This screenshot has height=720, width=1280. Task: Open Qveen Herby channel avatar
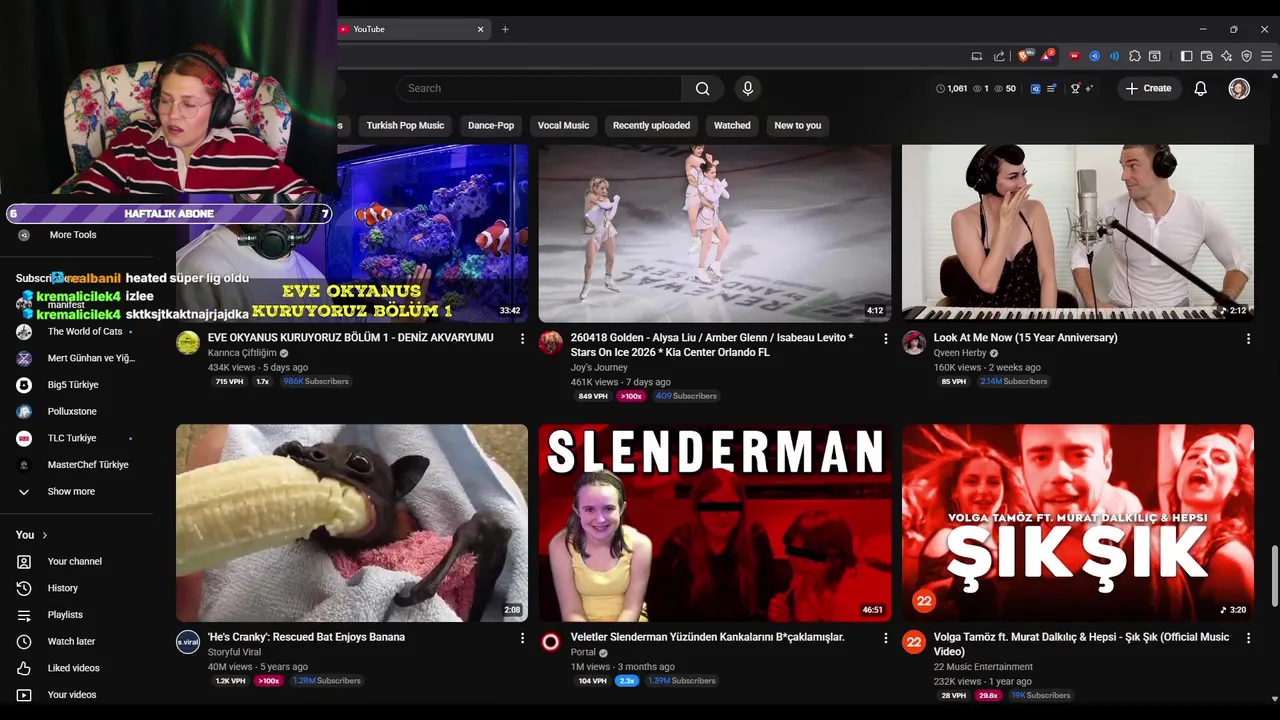[x=914, y=343]
